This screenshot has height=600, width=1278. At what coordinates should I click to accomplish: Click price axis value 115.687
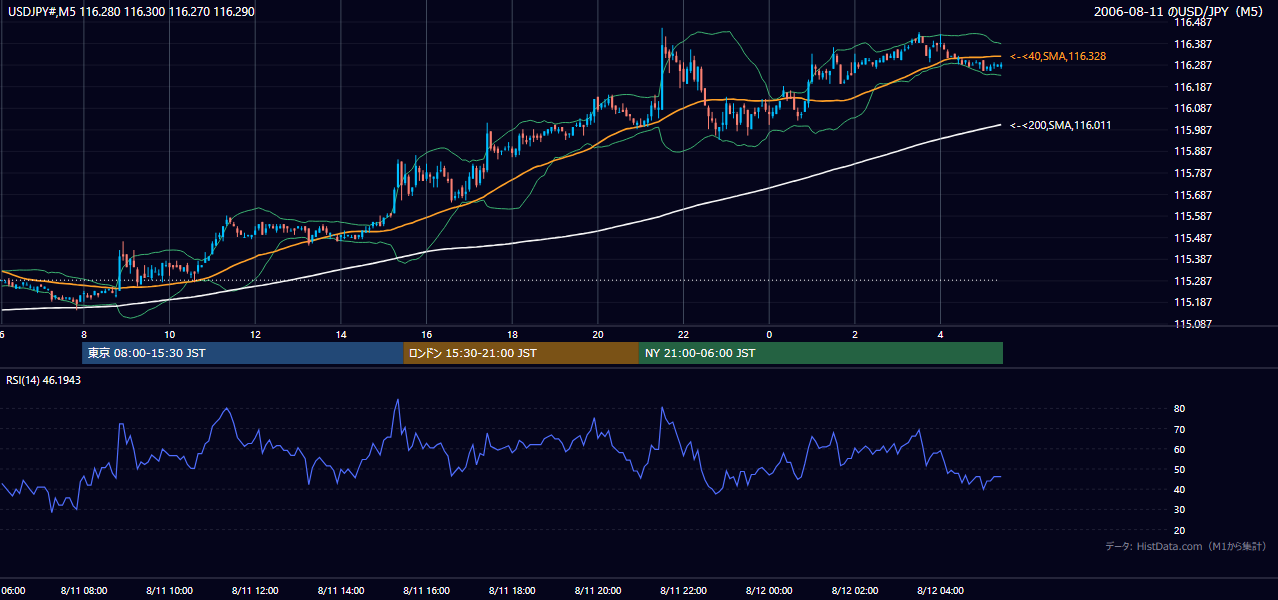click(x=1193, y=195)
